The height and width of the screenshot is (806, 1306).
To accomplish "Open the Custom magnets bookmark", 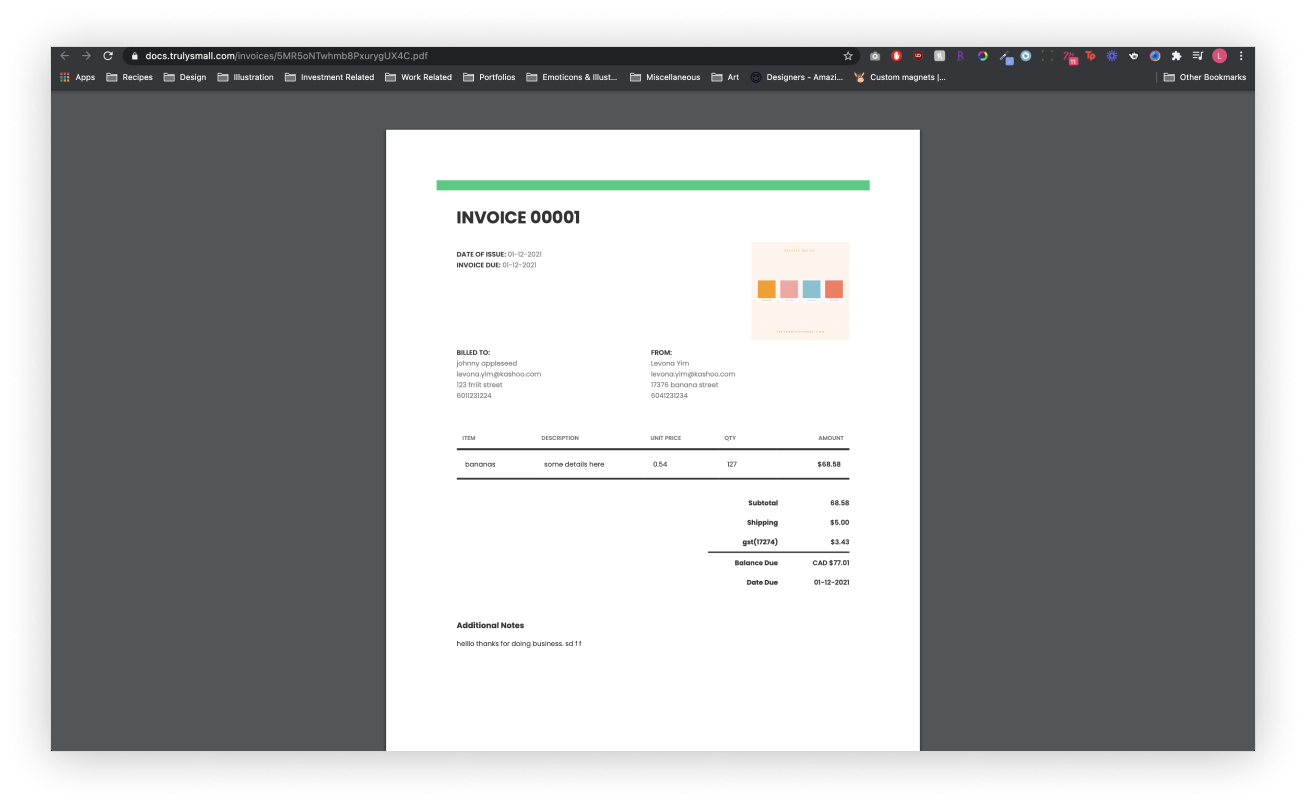I will coord(899,77).
